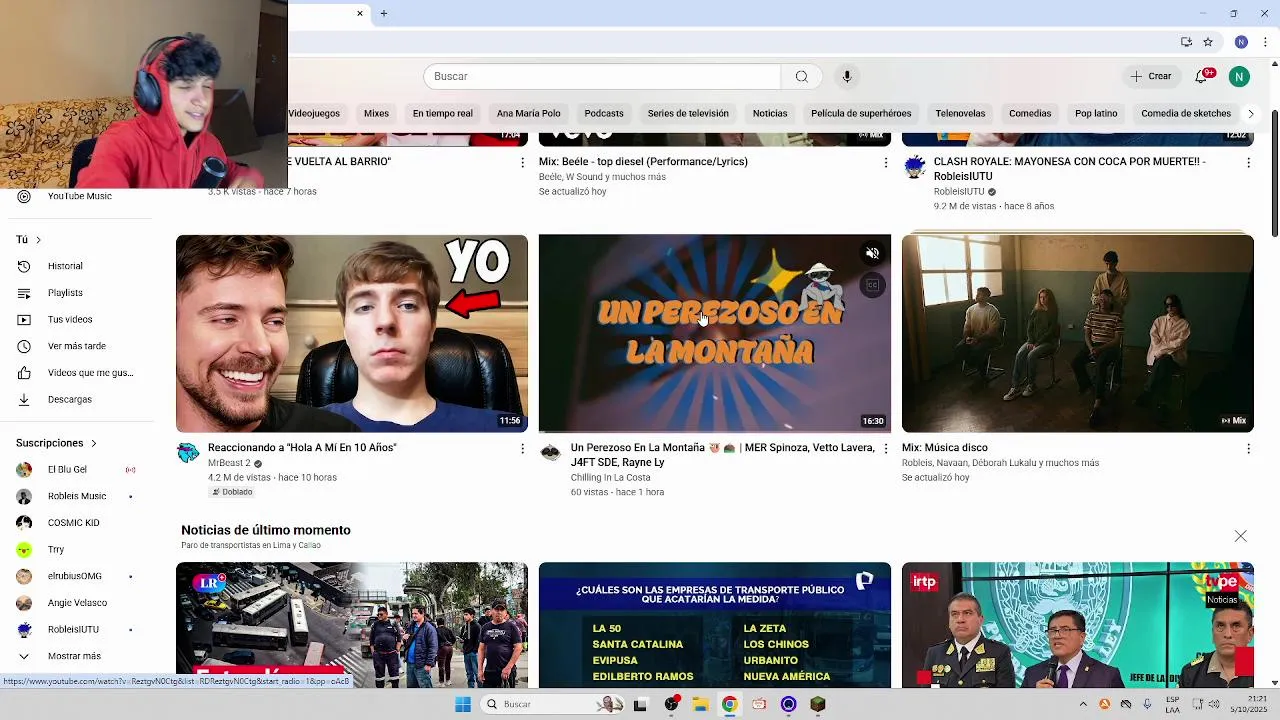This screenshot has height=720, width=1280.
Task: Open Minecraft block icon in taskbar
Action: pyautogui.click(x=818, y=704)
